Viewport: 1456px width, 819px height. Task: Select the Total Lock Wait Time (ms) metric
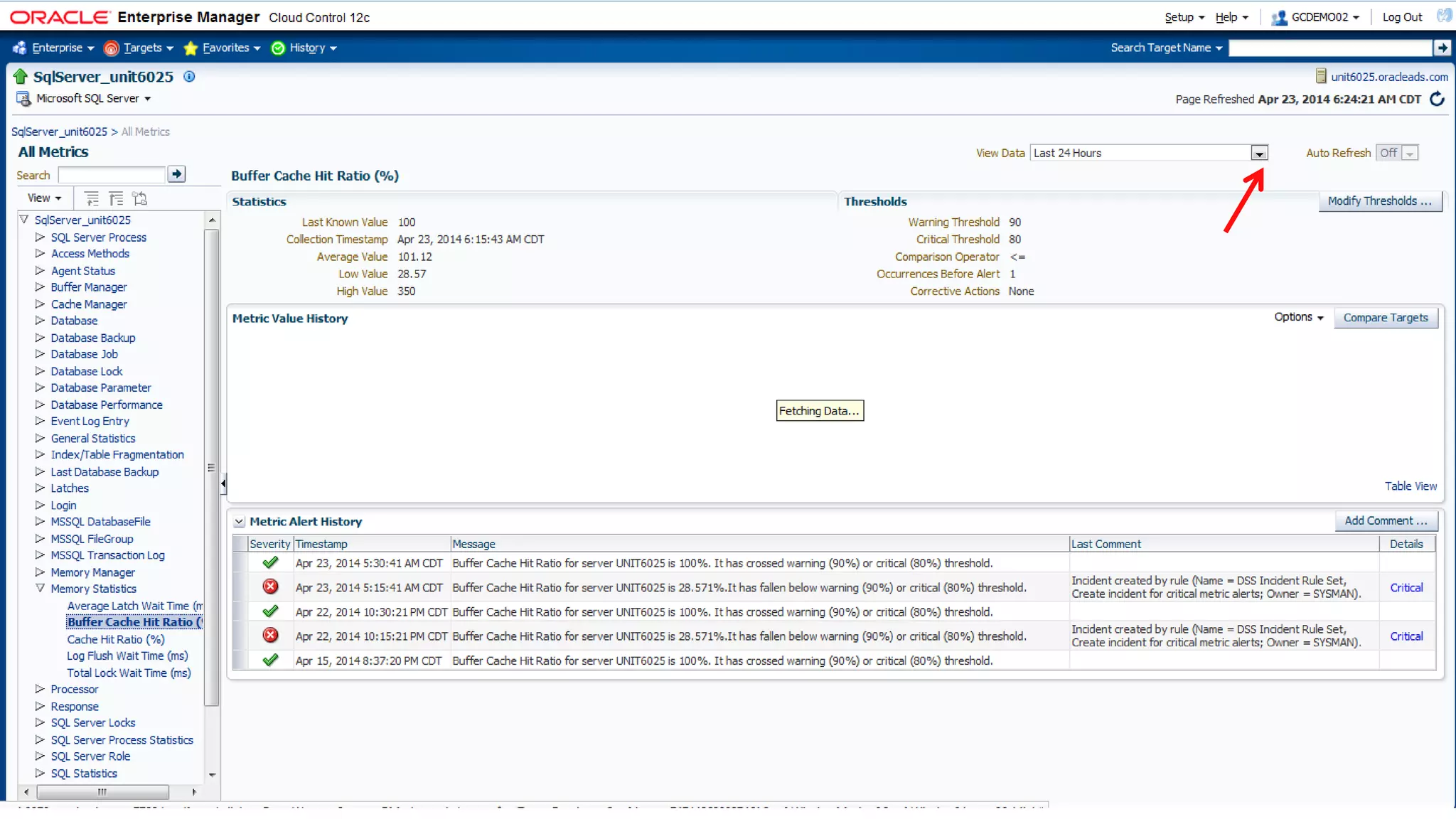click(129, 673)
